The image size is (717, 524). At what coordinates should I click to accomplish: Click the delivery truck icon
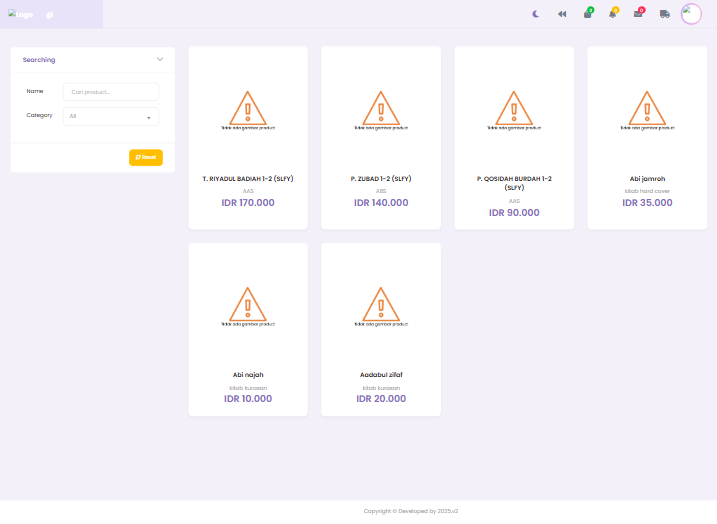[x=664, y=14]
